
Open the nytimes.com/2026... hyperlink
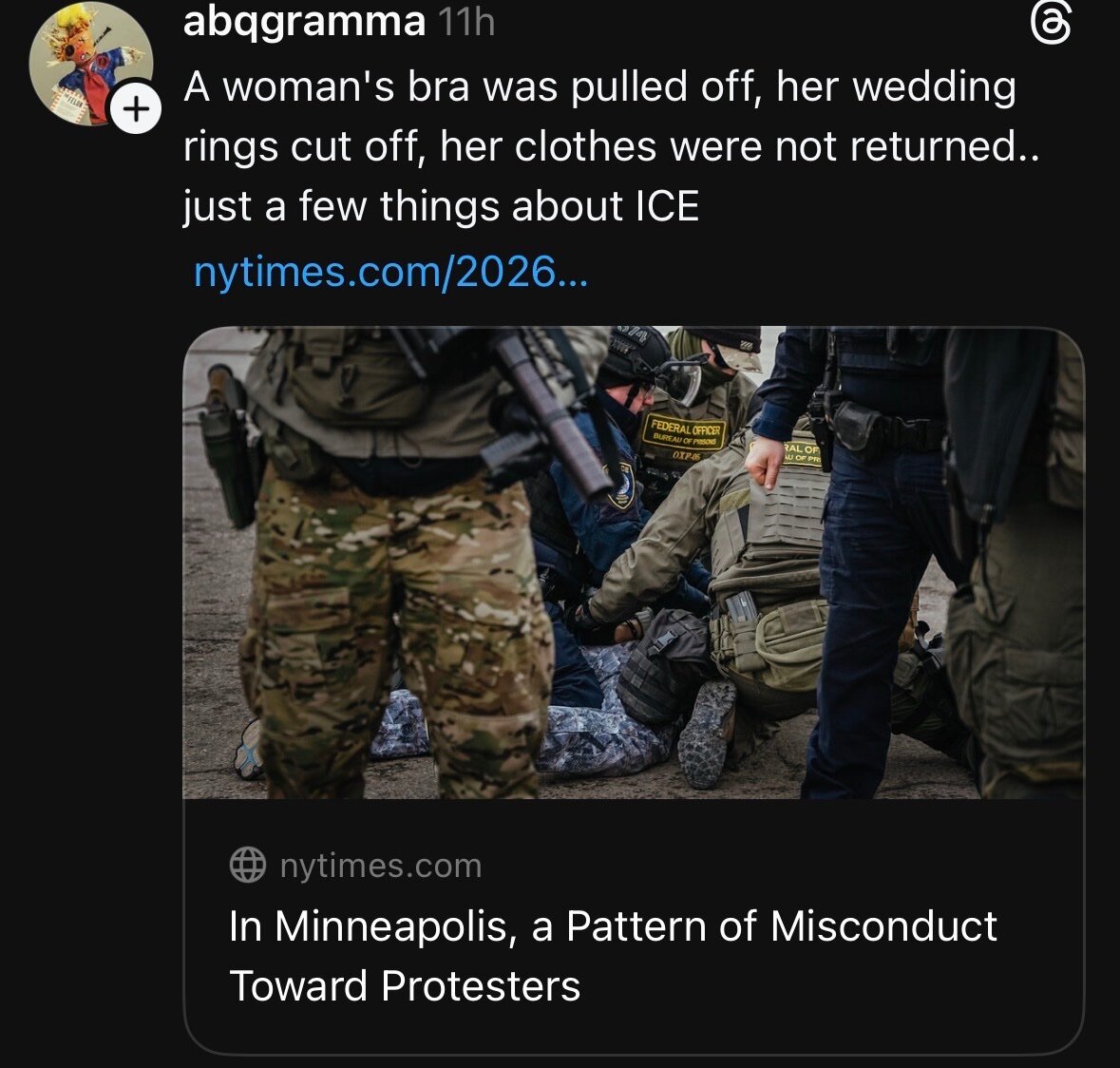pyautogui.click(x=390, y=273)
